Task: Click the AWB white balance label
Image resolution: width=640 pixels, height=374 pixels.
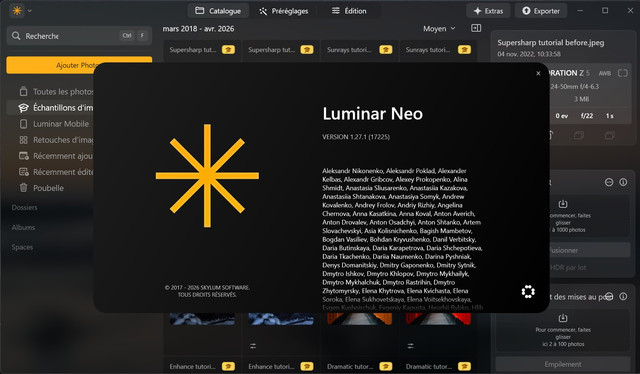Action: point(604,73)
